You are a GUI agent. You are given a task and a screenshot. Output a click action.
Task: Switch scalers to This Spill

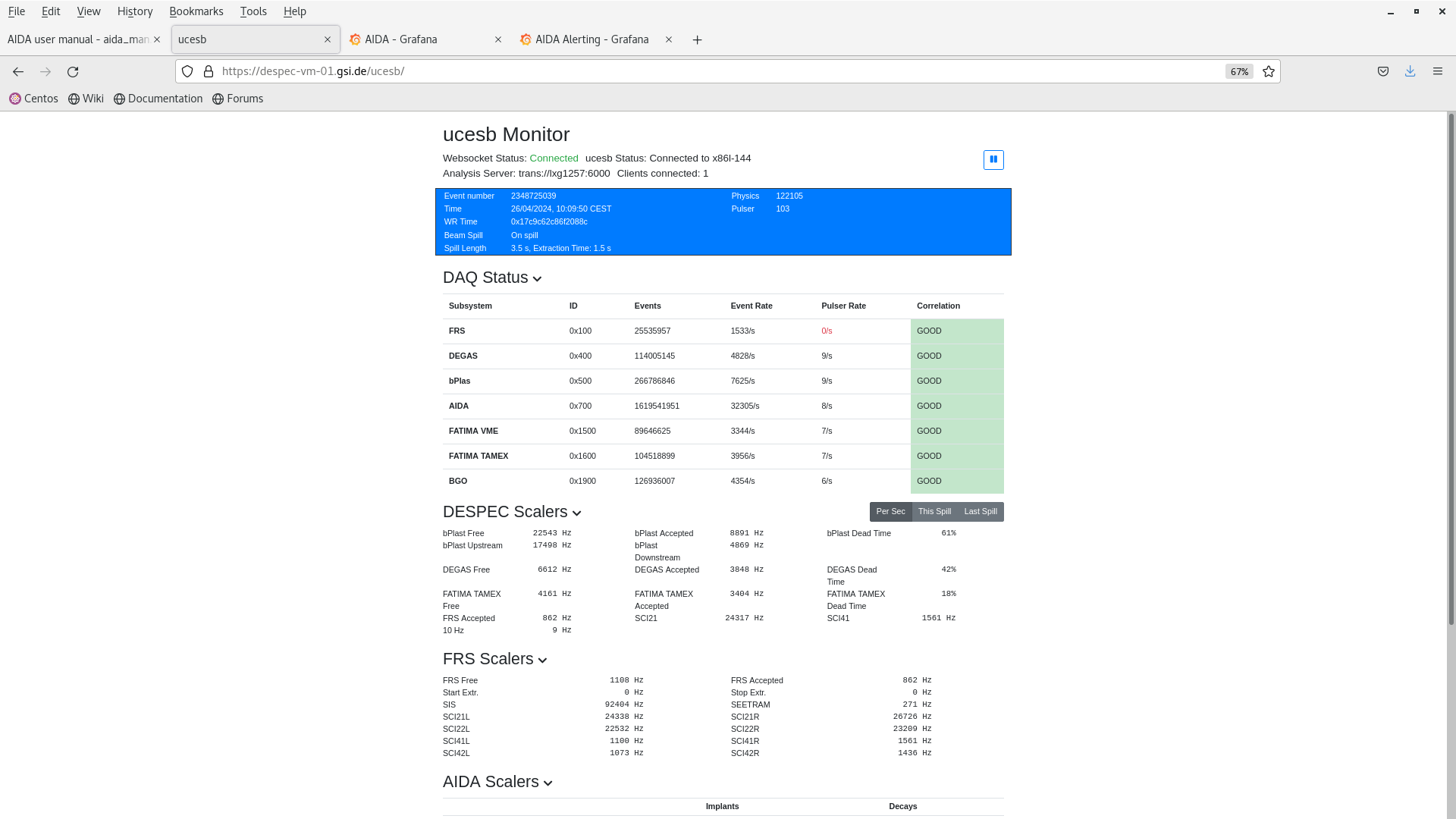(x=934, y=512)
